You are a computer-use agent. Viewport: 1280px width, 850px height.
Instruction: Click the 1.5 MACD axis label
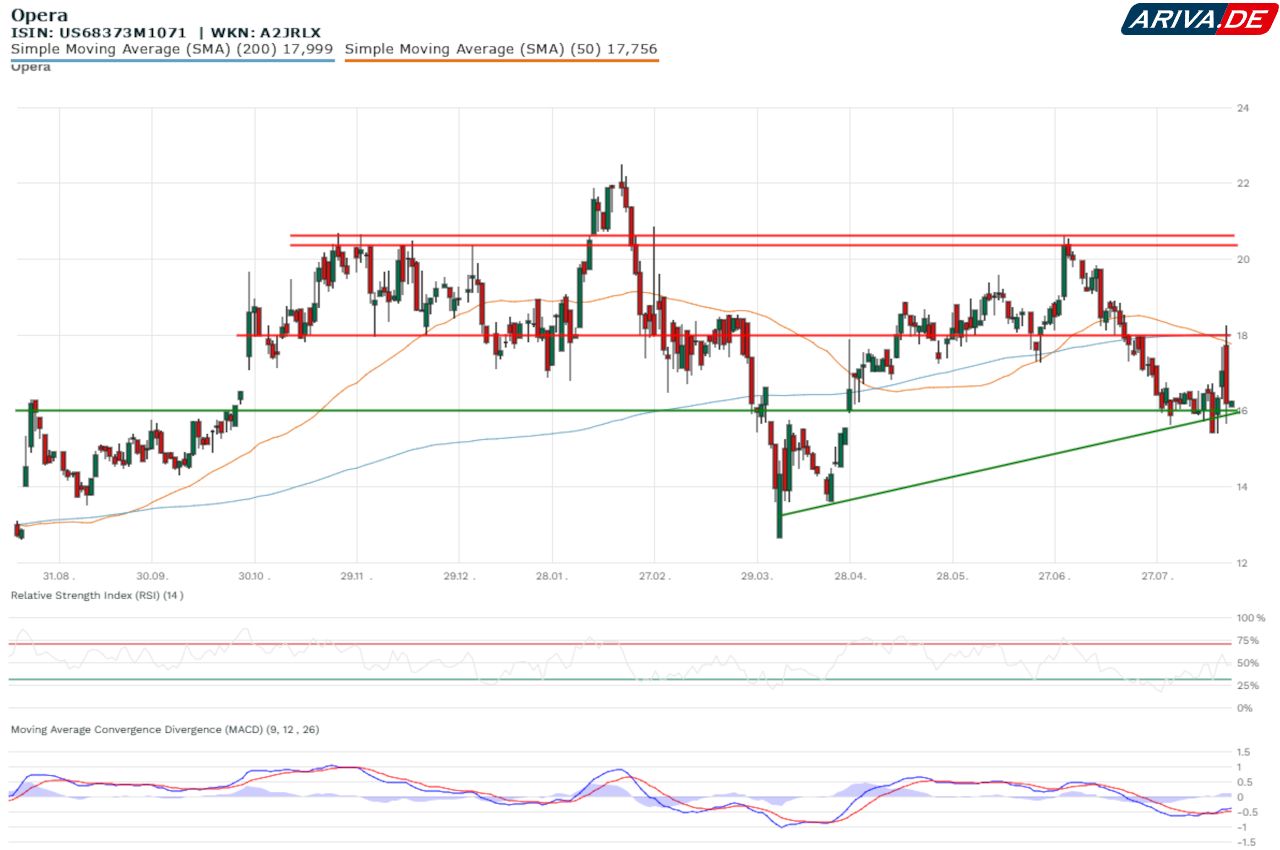point(1243,752)
